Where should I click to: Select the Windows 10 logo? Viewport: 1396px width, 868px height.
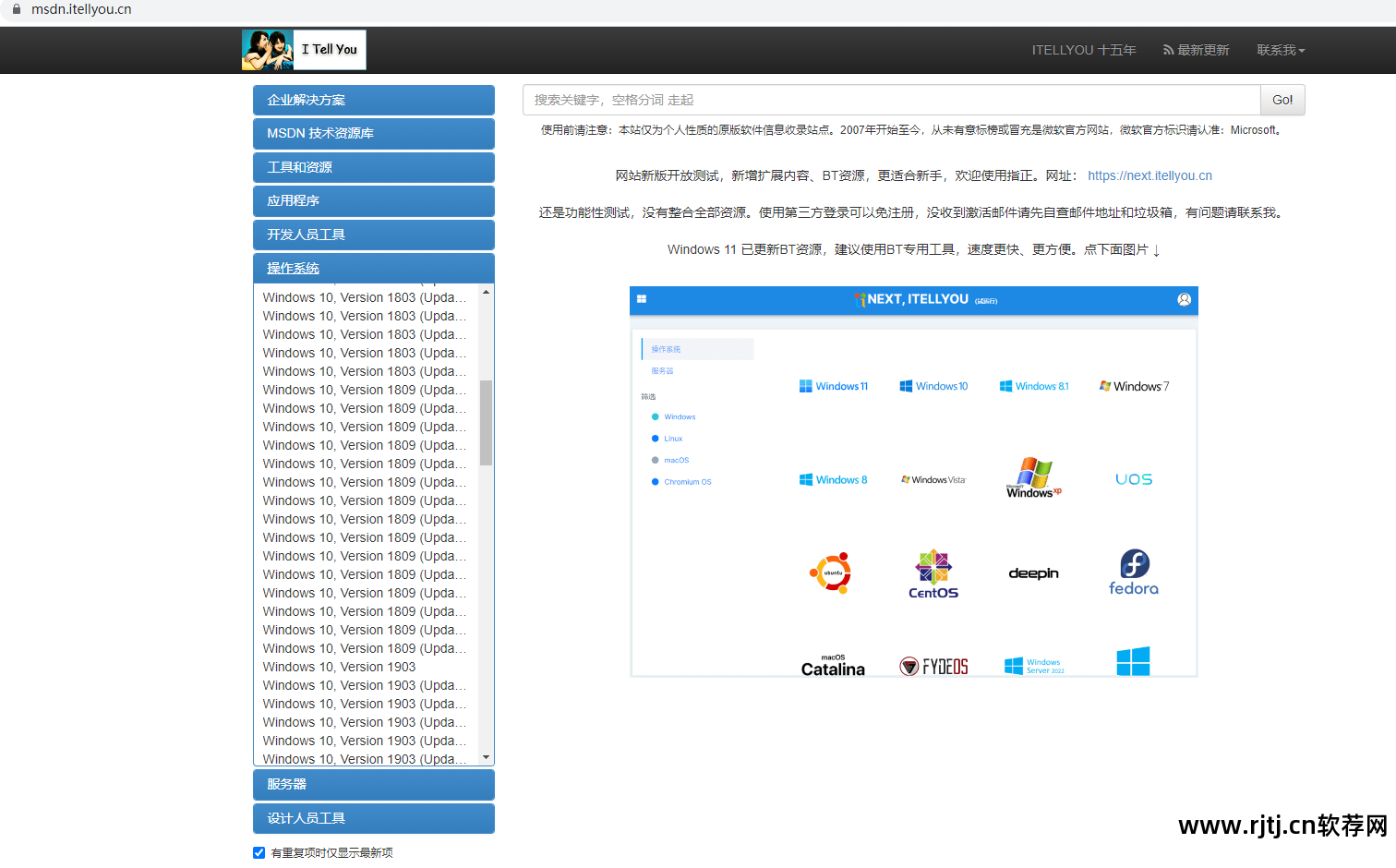(x=933, y=386)
